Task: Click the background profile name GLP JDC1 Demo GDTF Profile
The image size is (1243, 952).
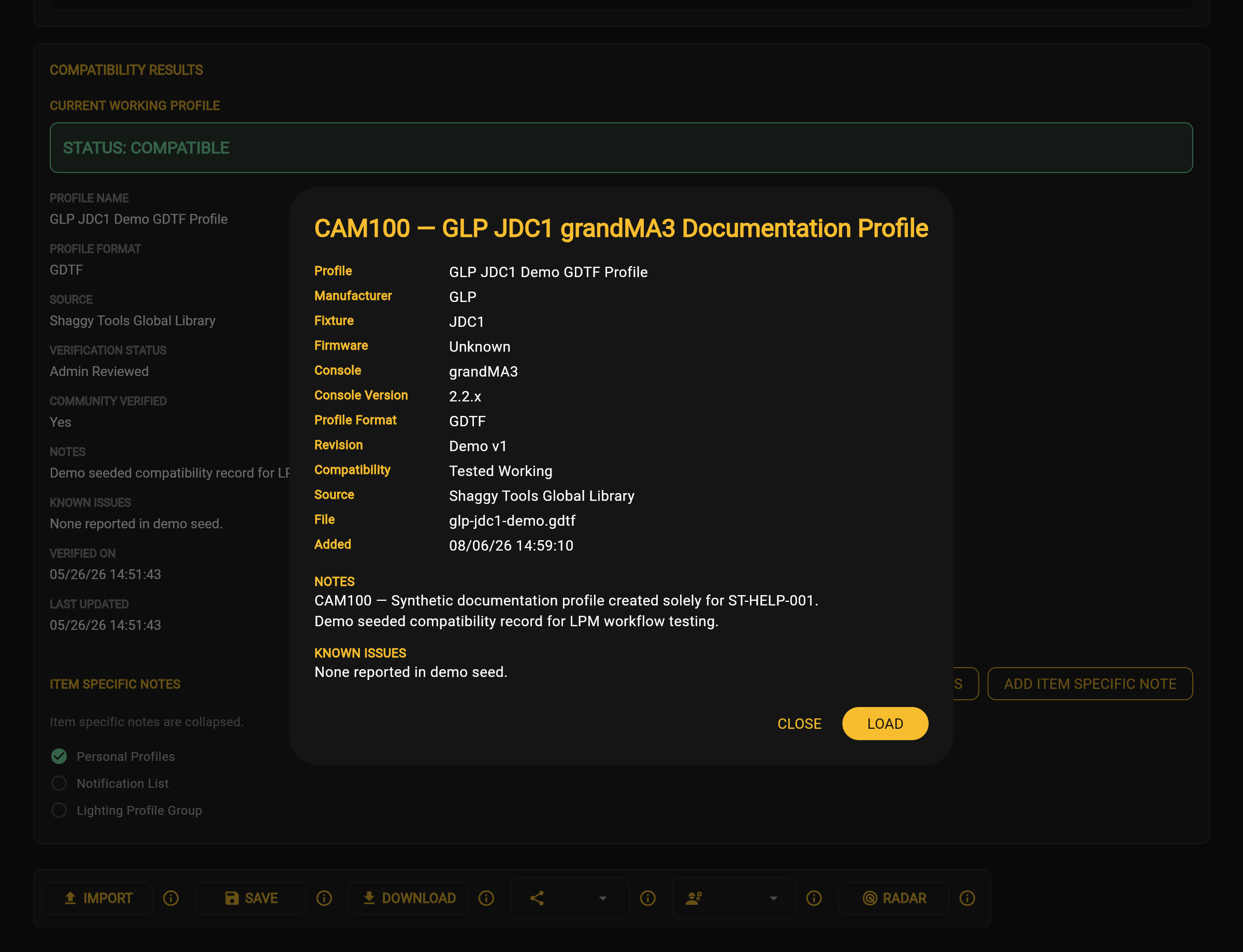Action: pyautogui.click(x=139, y=219)
